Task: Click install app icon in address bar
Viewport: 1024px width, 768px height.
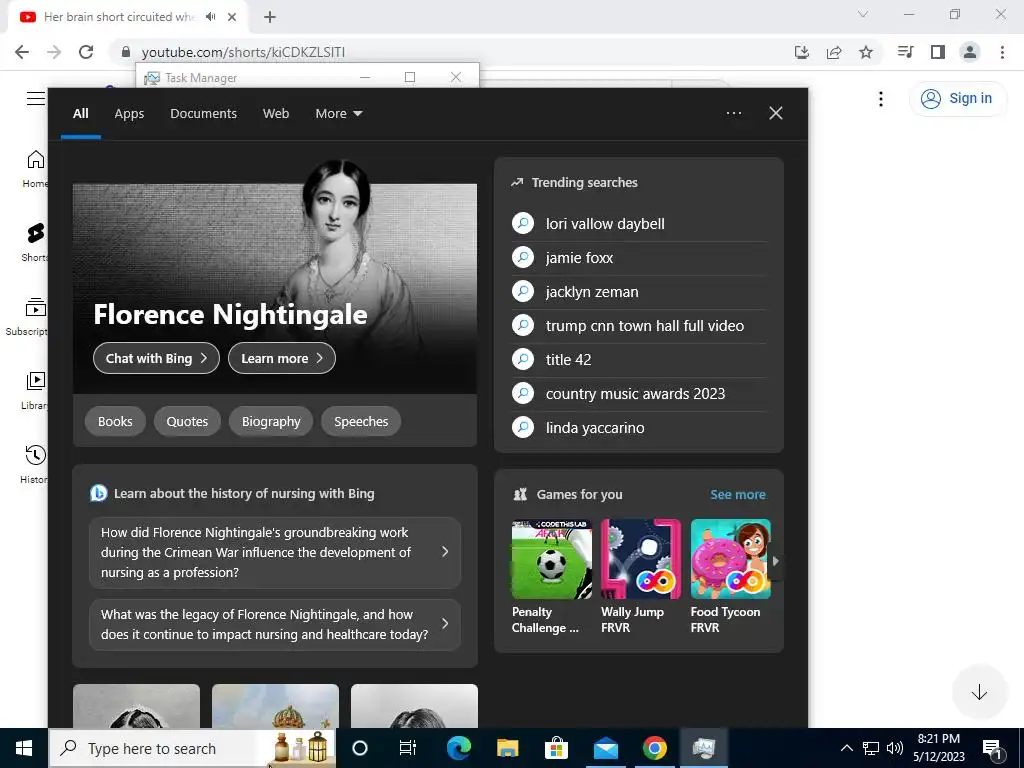Action: tap(802, 52)
